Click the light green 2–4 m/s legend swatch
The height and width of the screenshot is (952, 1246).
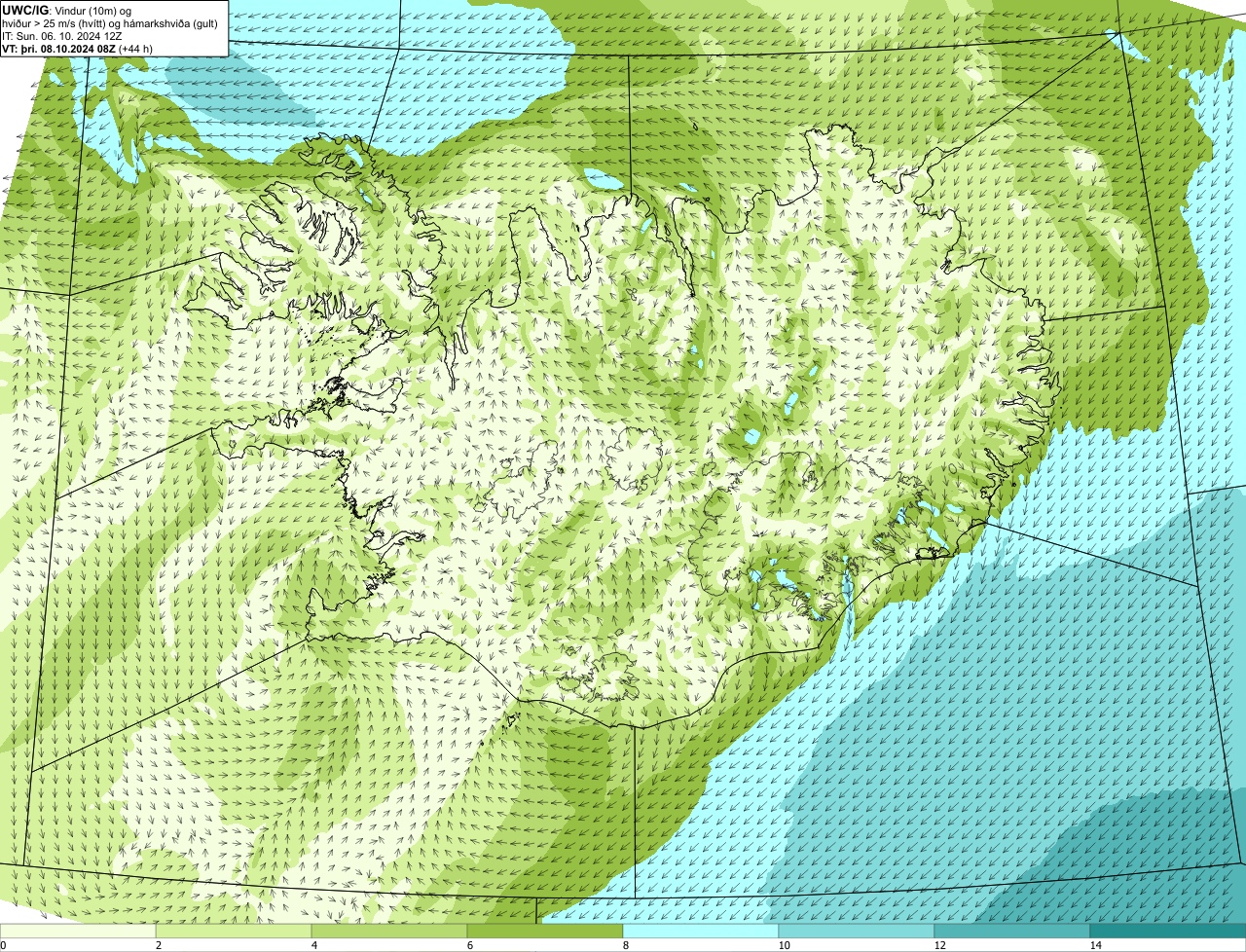234,931
